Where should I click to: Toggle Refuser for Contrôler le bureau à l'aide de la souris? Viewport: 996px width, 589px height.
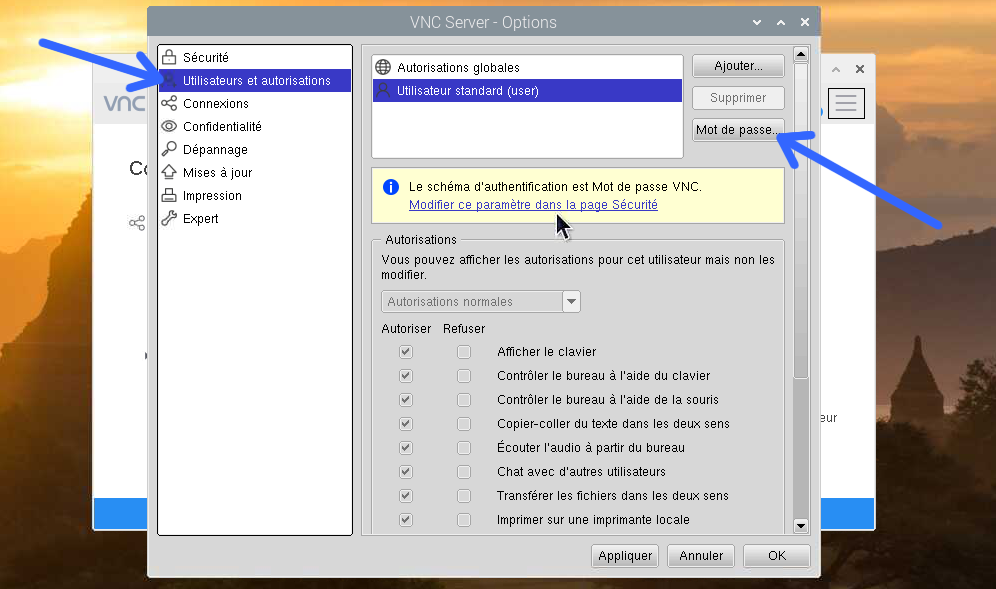click(464, 400)
